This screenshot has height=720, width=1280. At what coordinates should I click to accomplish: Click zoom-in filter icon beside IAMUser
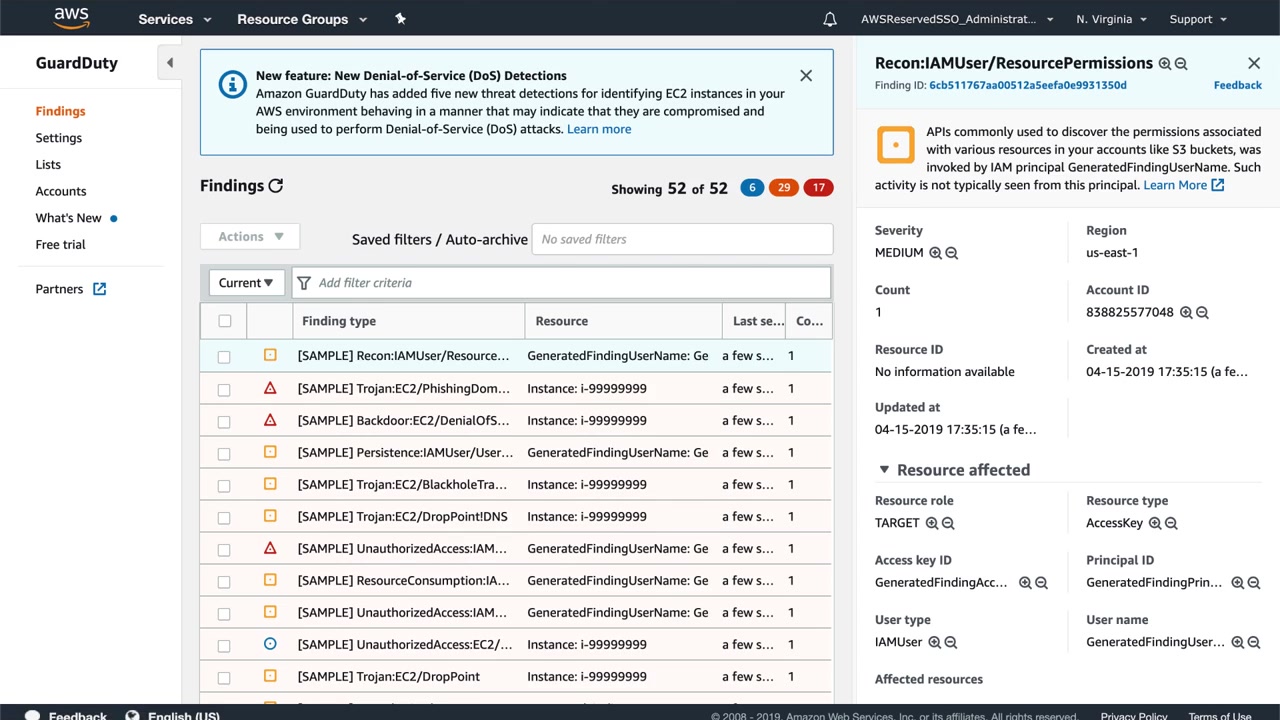(x=934, y=642)
